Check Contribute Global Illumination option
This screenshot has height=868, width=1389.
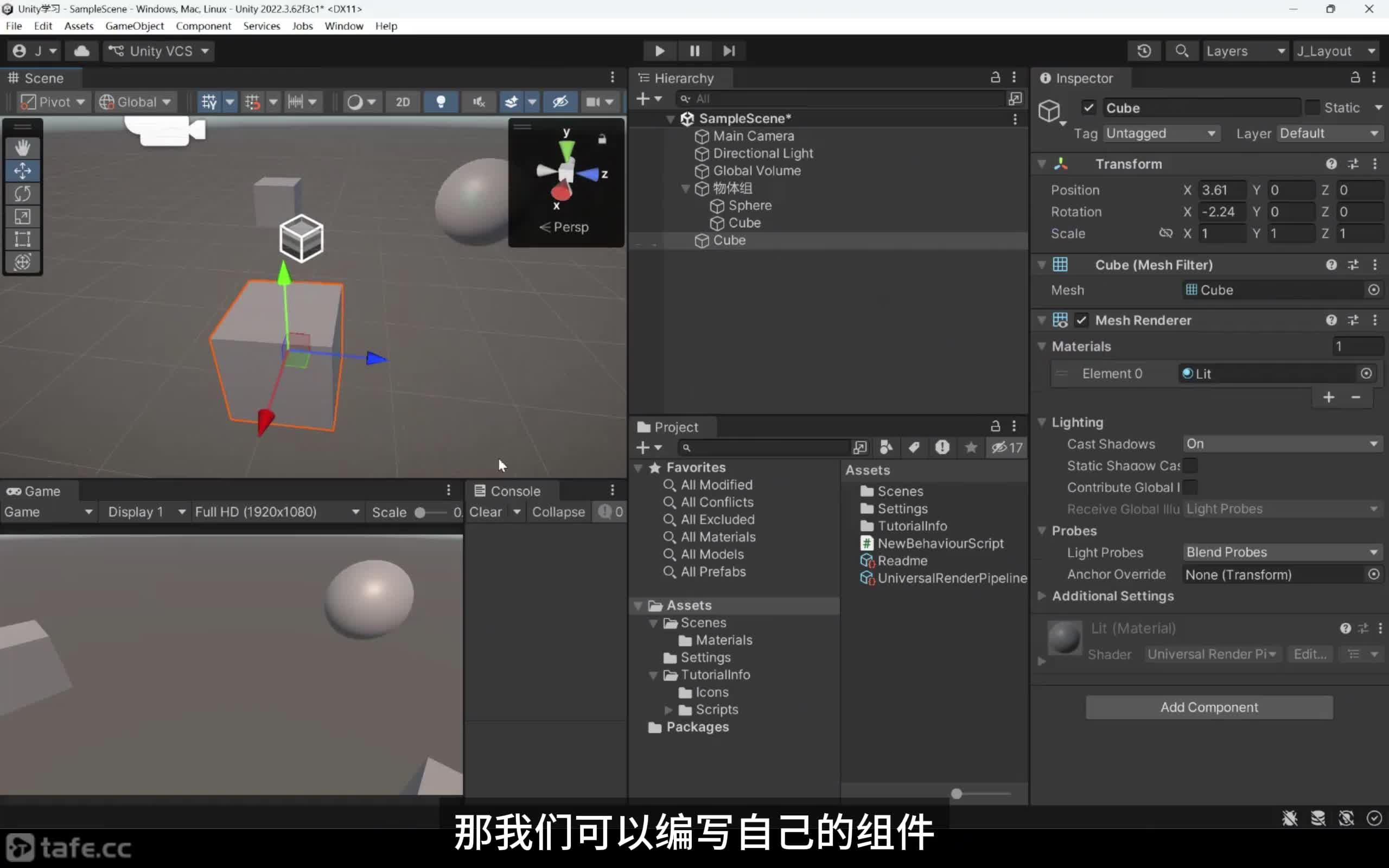[1190, 487]
